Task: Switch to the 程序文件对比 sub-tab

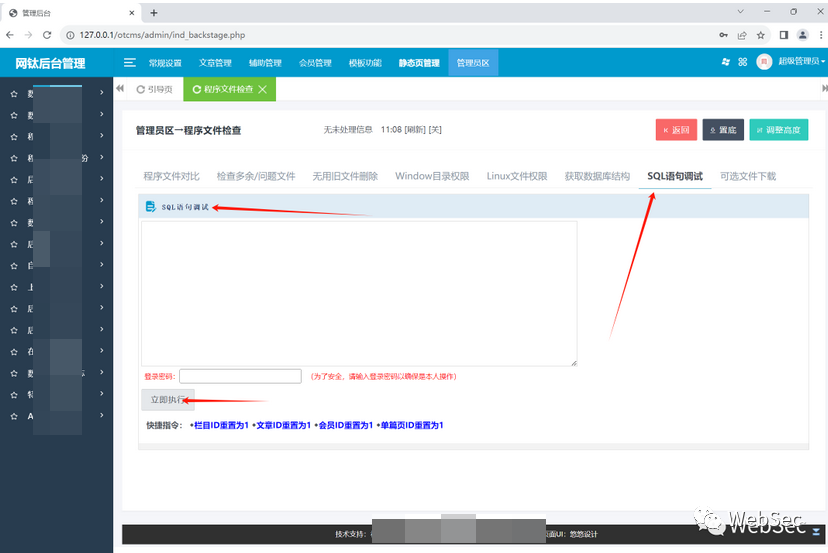Action: pos(172,176)
